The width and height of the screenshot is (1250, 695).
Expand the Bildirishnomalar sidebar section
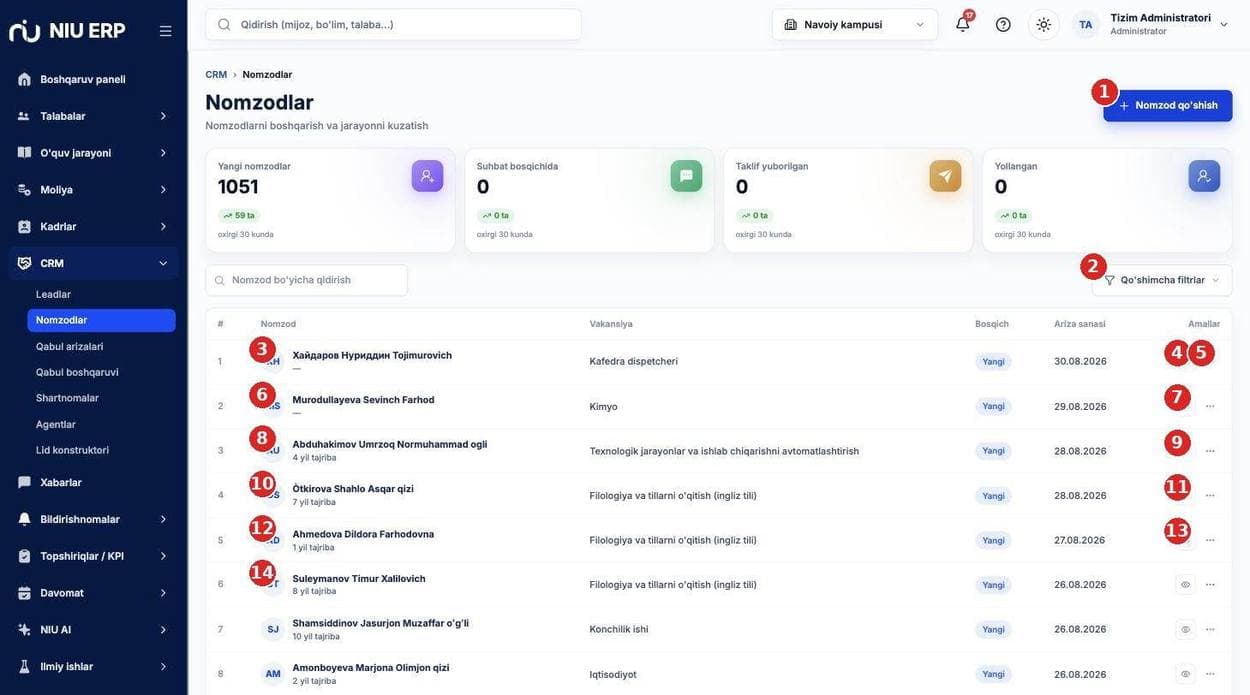(93, 519)
